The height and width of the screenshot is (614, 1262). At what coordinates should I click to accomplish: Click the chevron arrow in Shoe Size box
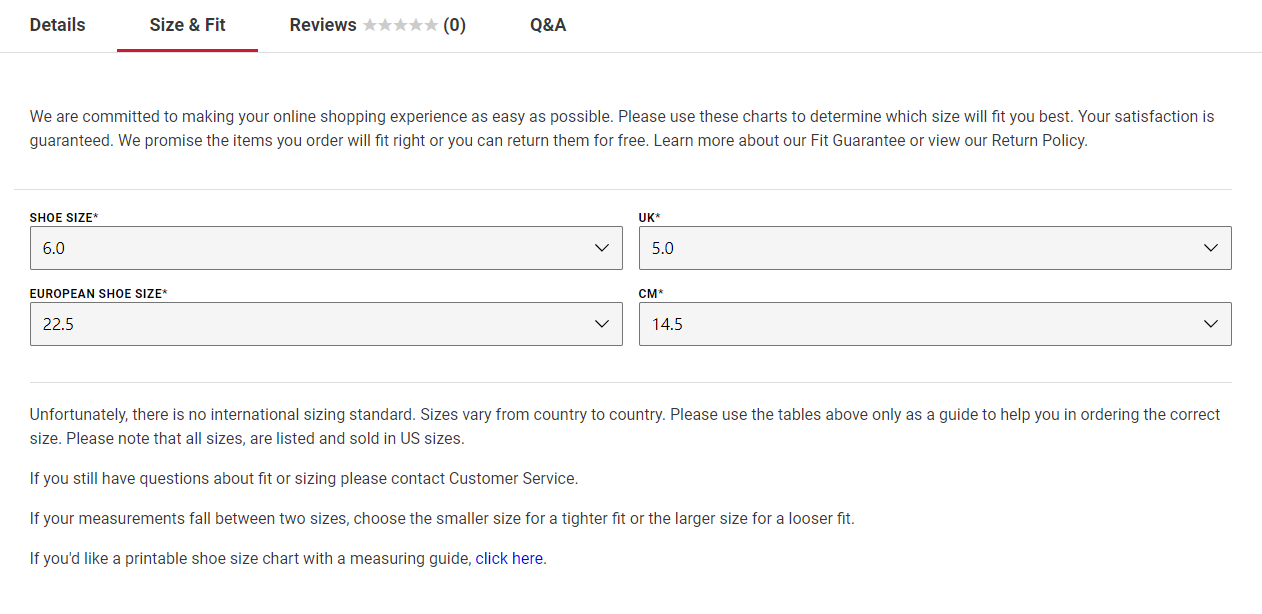click(x=602, y=248)
